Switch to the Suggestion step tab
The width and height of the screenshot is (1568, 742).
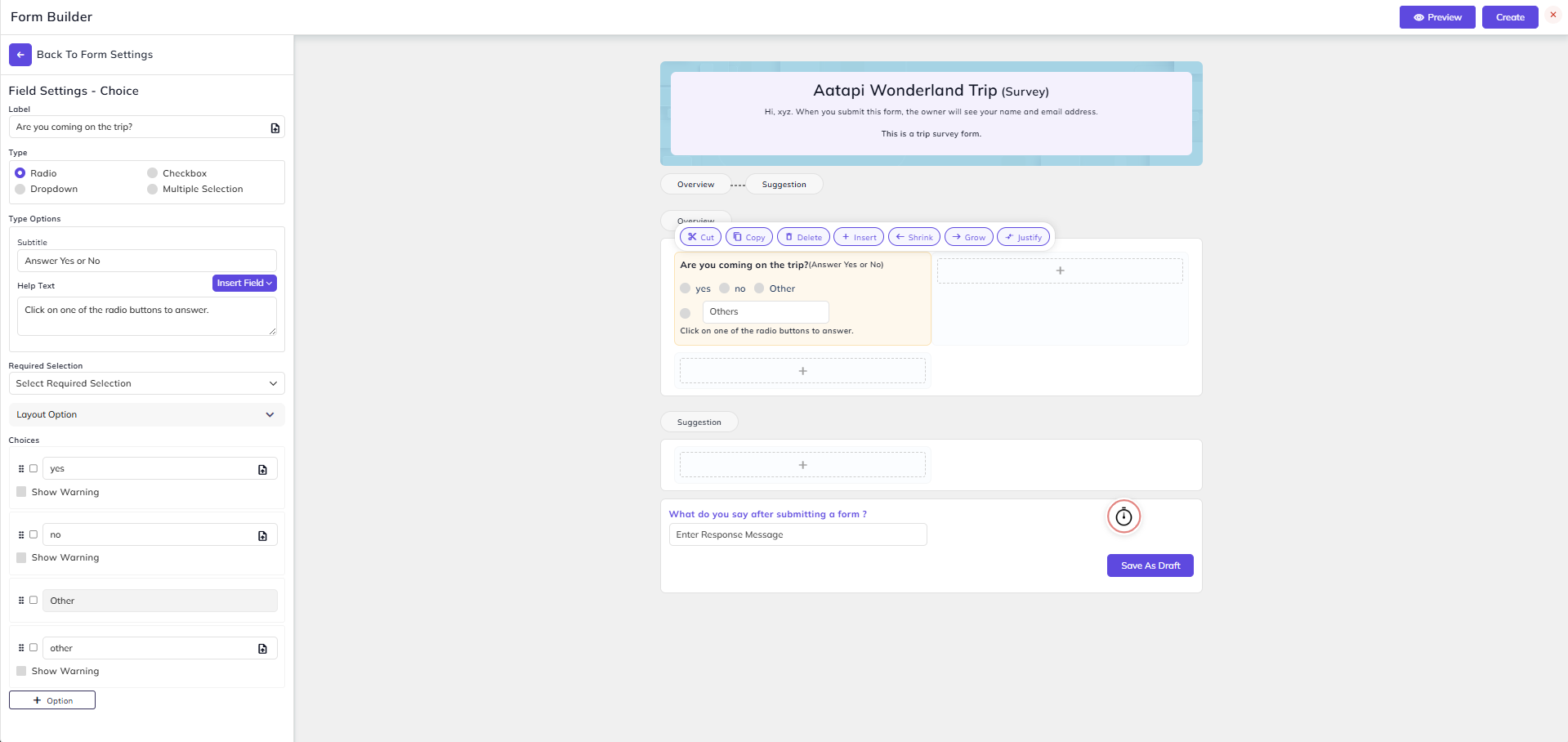click(784, 185)
